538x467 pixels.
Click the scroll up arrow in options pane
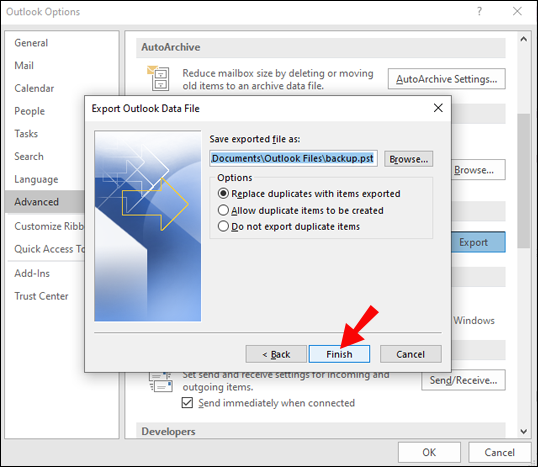pos(523,39)
